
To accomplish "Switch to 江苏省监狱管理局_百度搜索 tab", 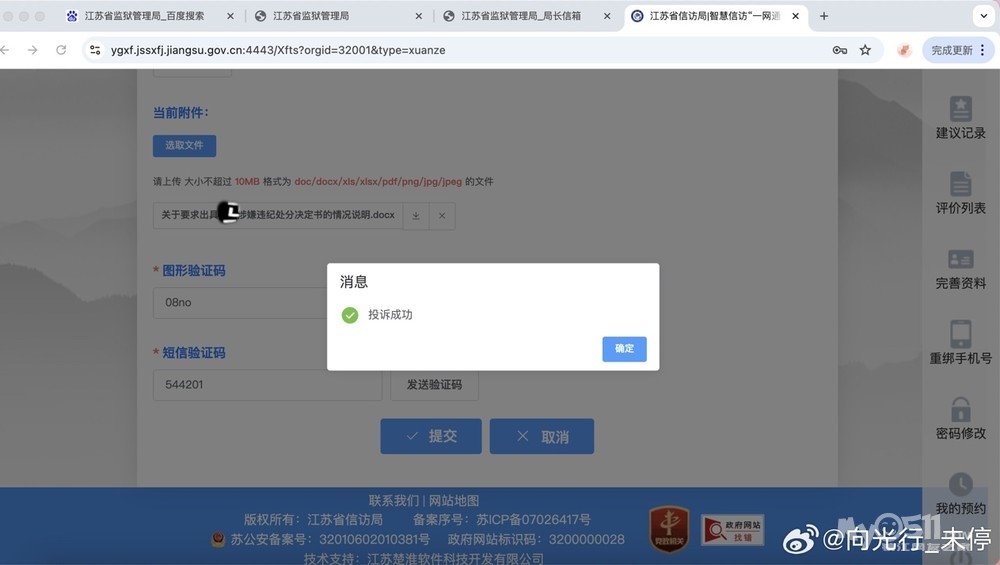I will click(x=148, y=16).
